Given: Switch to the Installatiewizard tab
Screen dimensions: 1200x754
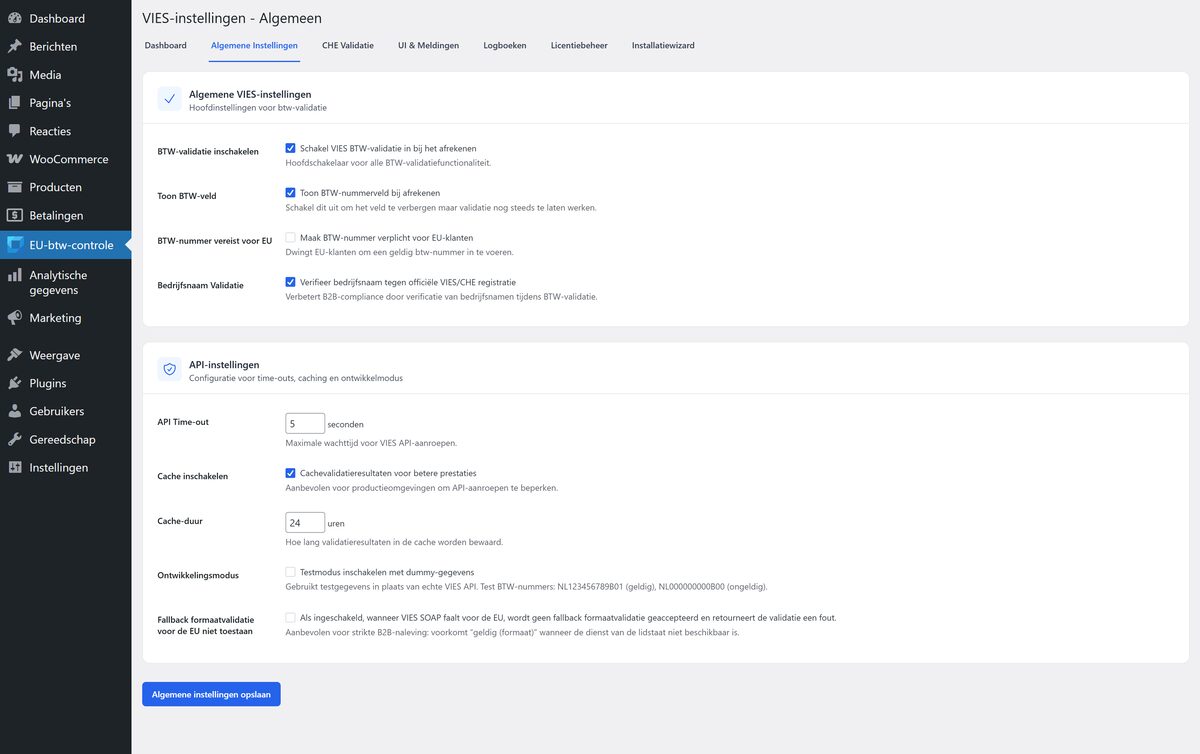Looking at the screenshot, I should 663,46.
